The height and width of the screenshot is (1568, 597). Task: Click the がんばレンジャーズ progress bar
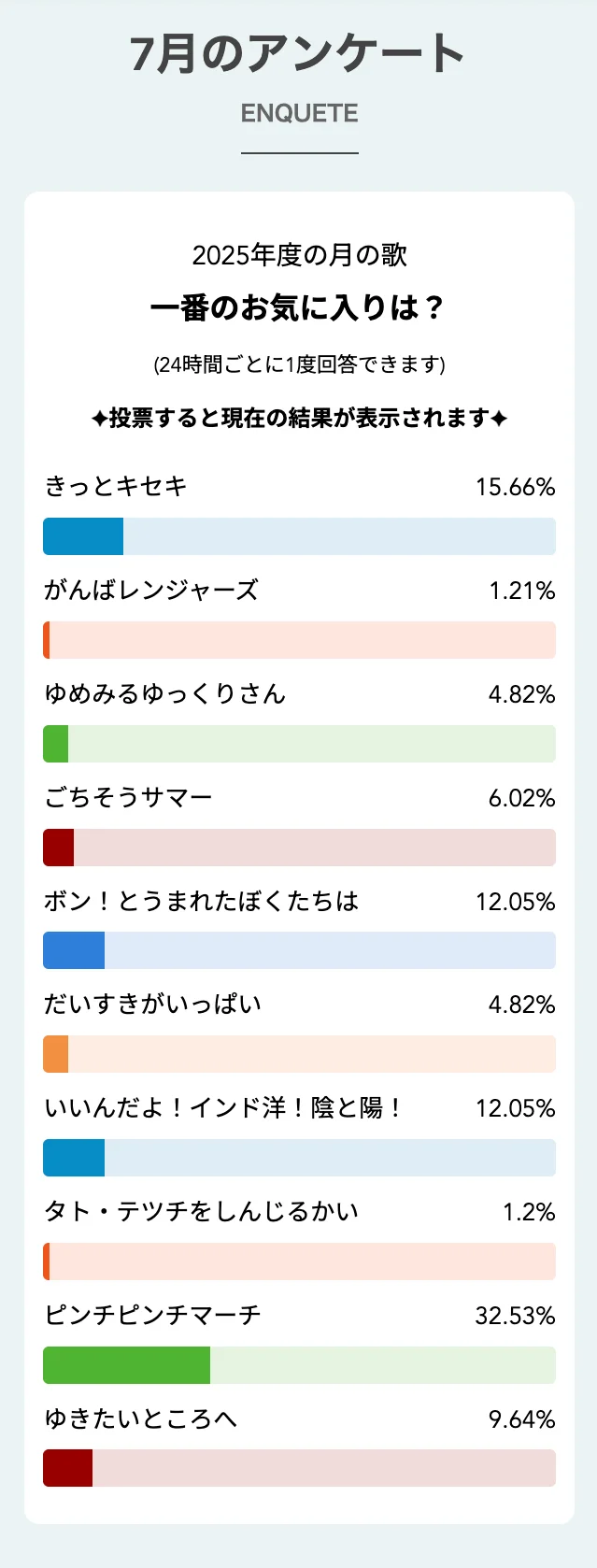coord(299,640)
